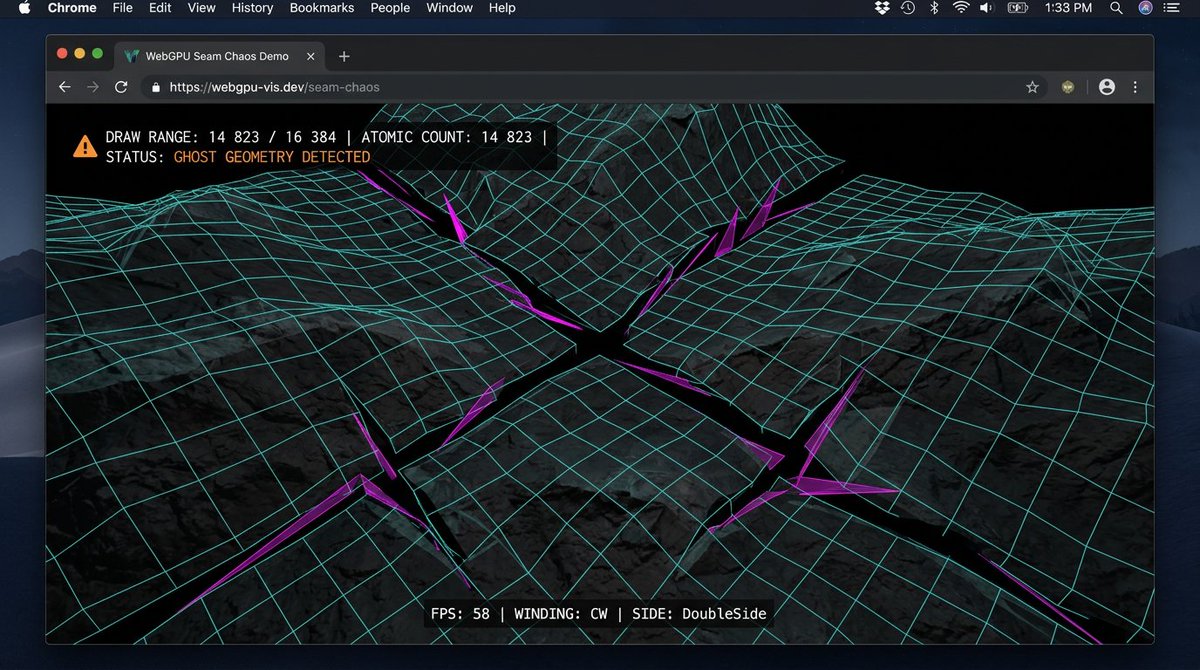Open Notification Center list icon
The height and width of the screenshot is (670, 1200).
click(1172, 8)
